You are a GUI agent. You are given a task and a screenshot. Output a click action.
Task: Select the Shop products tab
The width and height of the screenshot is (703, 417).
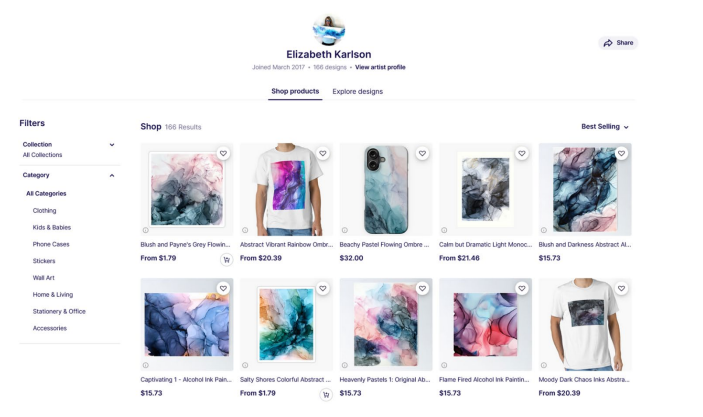click(x=295, y=91)
